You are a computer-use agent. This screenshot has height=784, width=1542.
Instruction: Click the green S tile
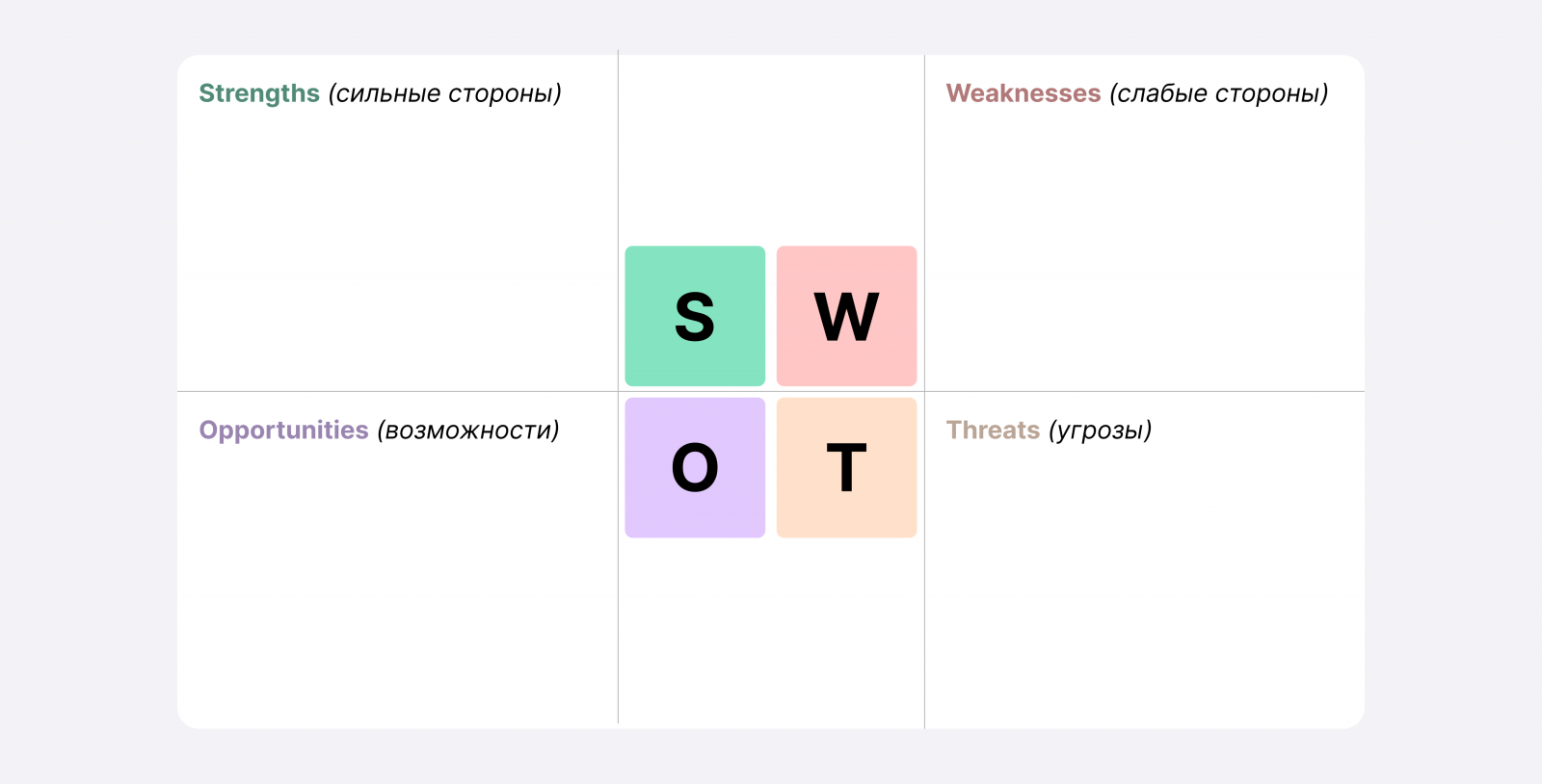click(695, 316)
